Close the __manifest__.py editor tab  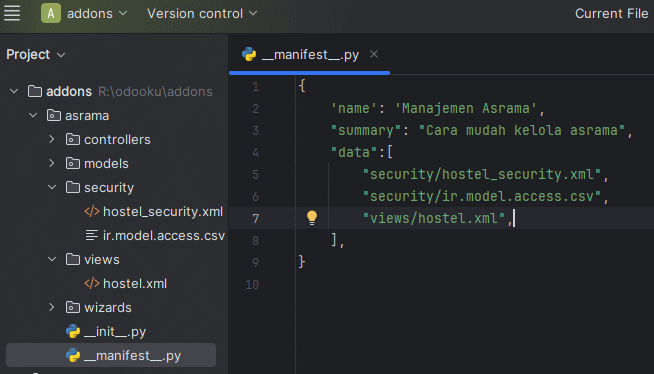374,54
